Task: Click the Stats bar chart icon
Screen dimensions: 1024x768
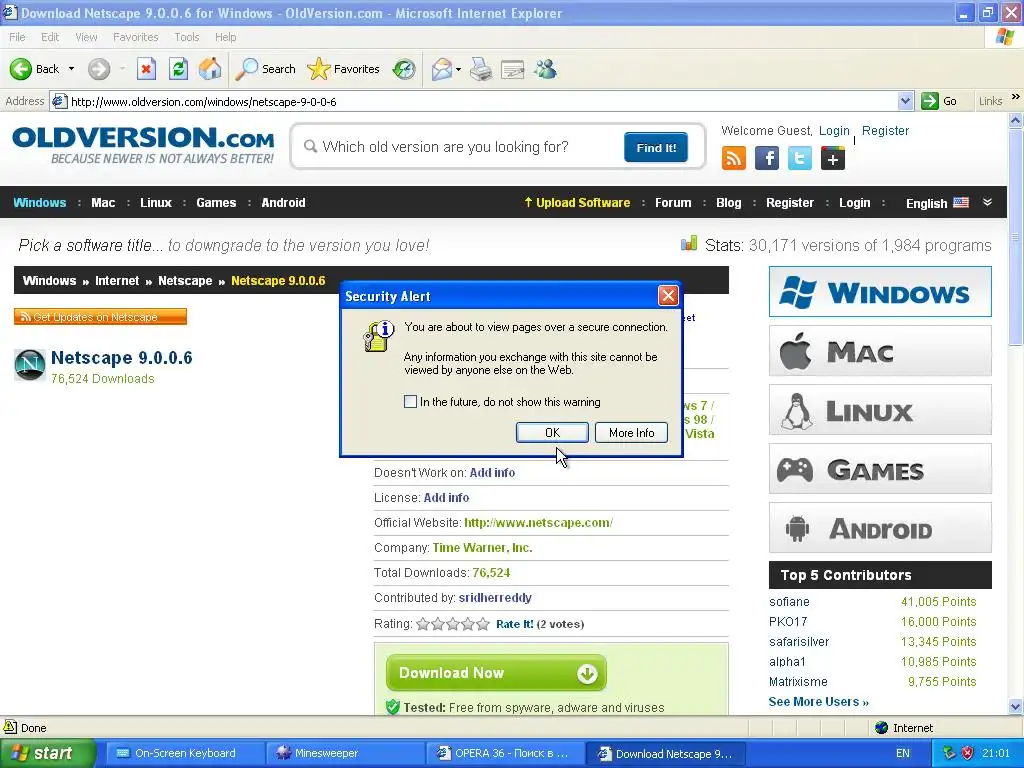Action: [689, 244]
